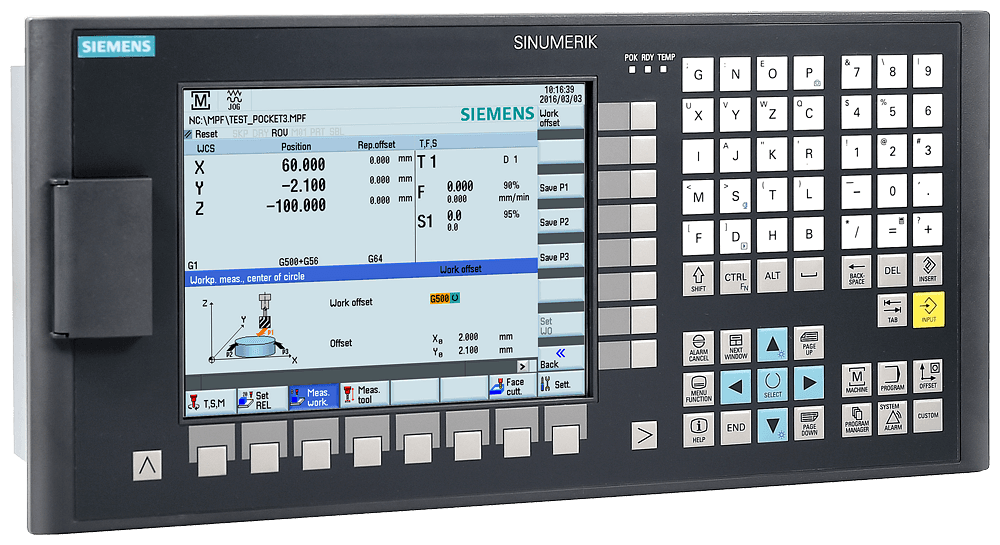1000x545 pixels.
Task: Hit the END key
Action: 735,428
